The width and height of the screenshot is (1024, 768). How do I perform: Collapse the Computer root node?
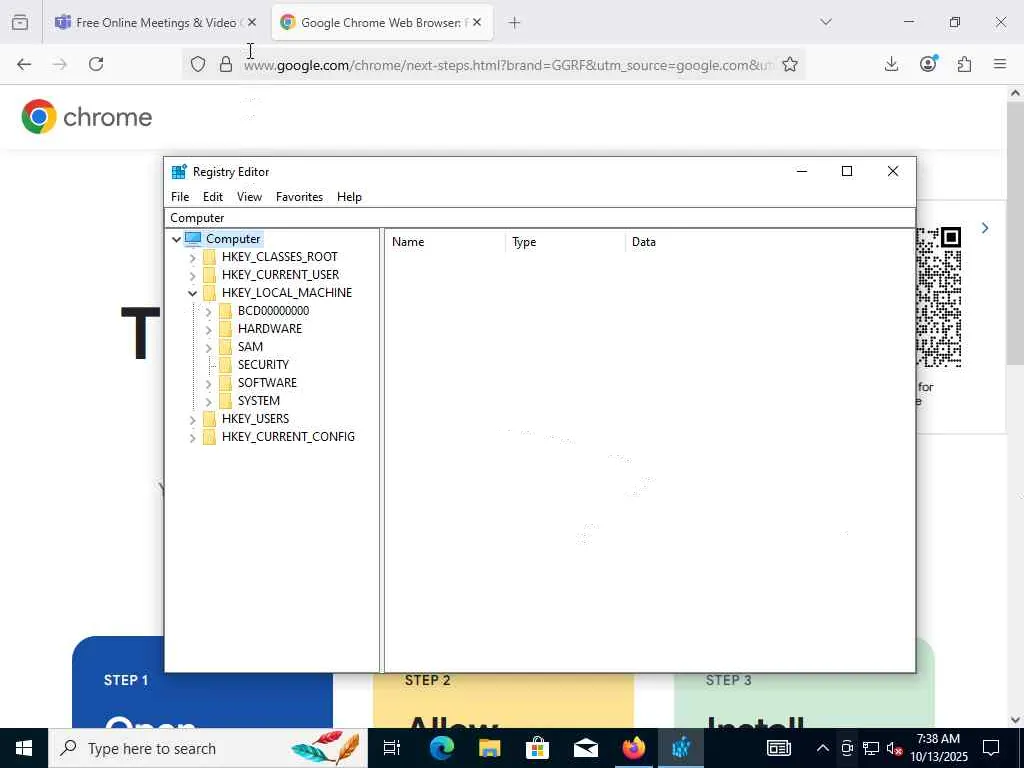click(176, 240)
